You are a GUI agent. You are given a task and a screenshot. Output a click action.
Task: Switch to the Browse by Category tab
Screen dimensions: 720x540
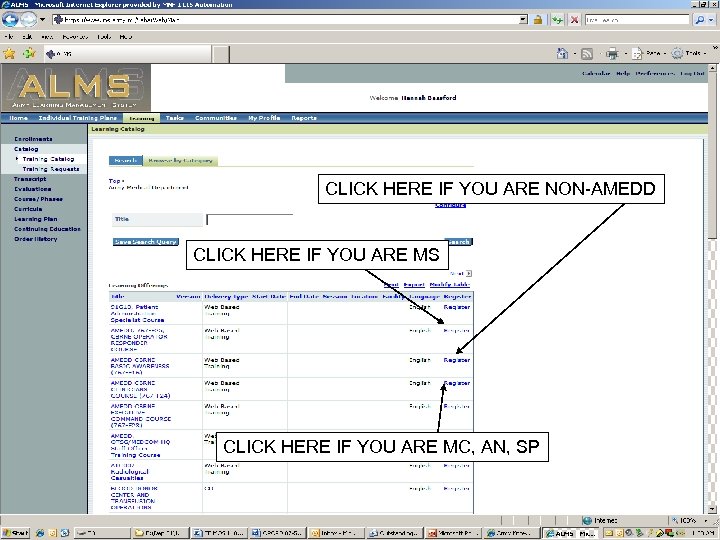point(180,161)
